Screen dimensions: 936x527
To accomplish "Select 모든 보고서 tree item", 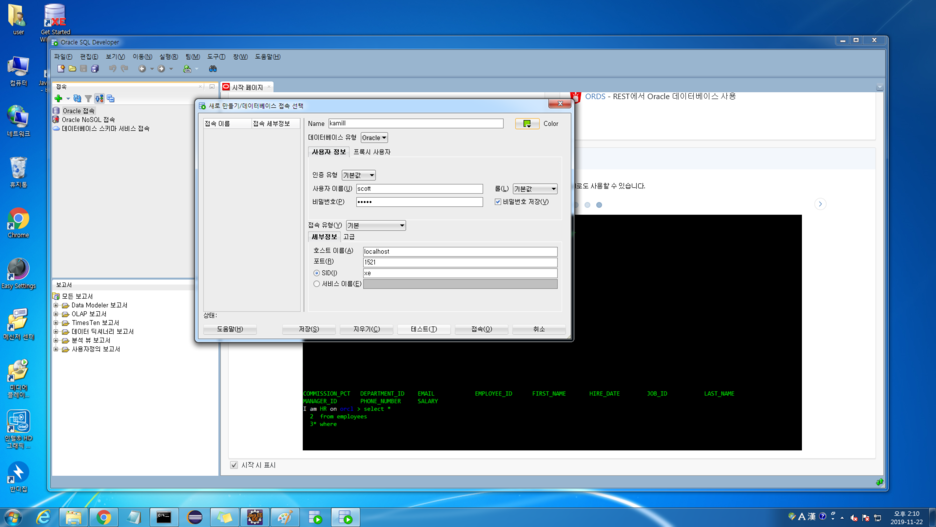I will click(x=78, y=297).
